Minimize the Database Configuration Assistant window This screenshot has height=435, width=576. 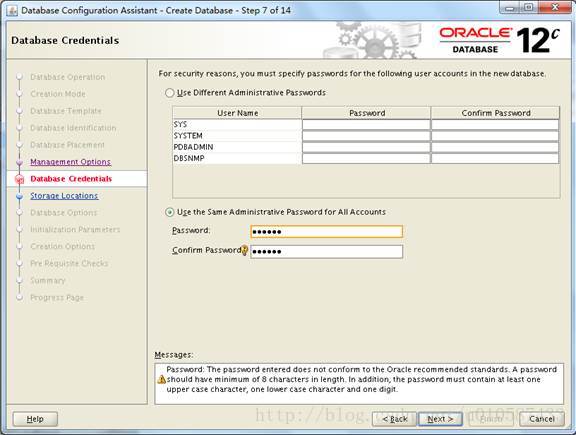(509, 8)
